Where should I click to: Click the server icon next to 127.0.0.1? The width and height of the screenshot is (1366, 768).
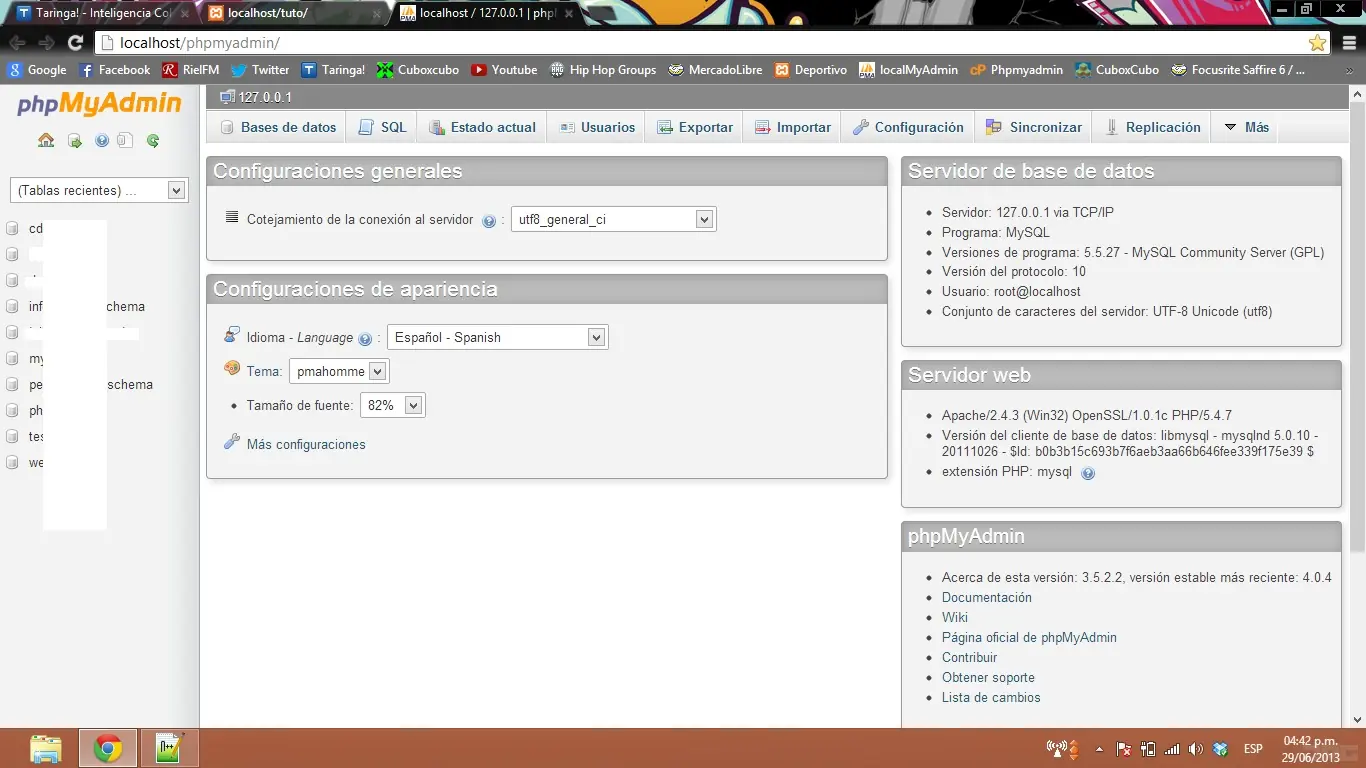click(x=227, y=97)
